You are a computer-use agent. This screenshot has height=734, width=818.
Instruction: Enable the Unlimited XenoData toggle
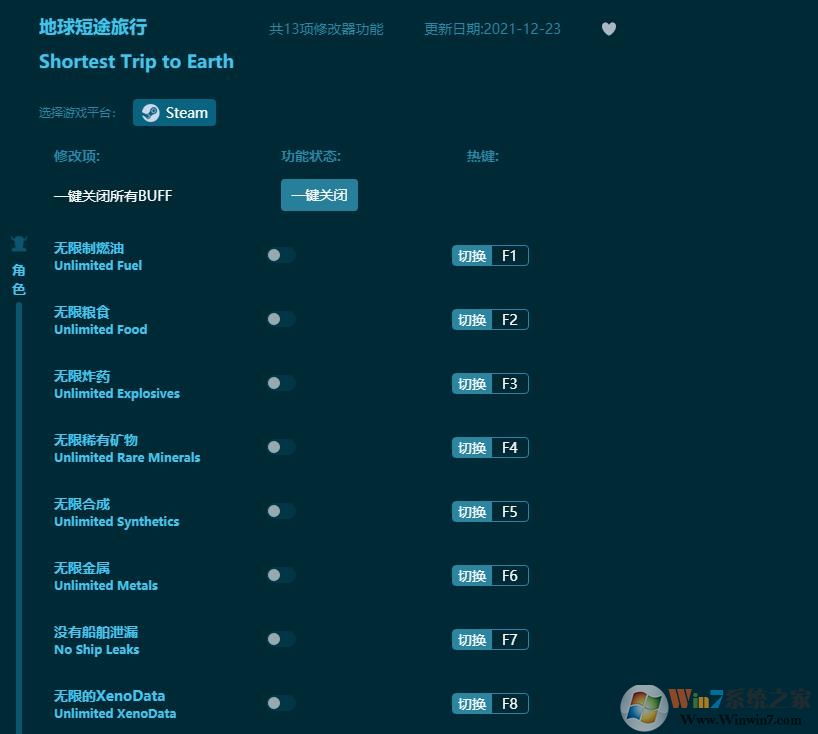pyautogui.click(x=280, y=703)
